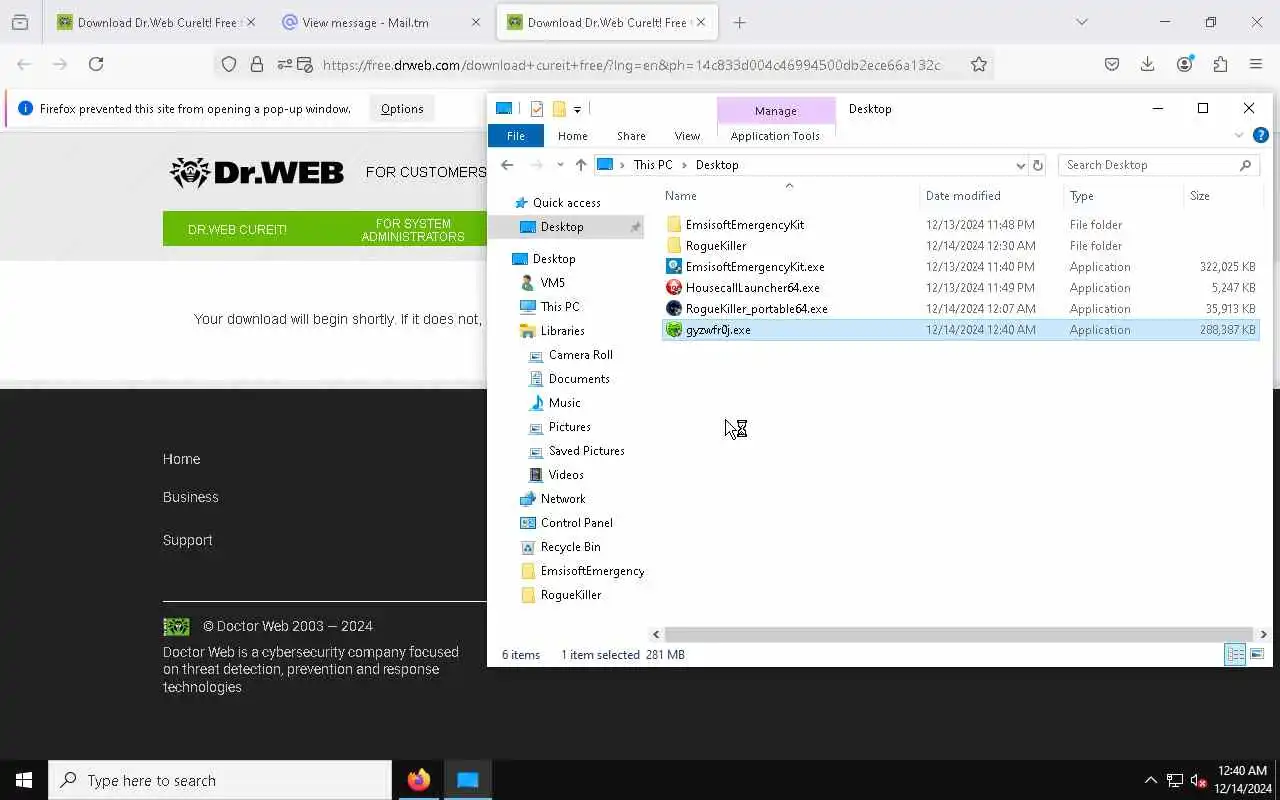
Task: Click the Firefox address bar URL
Action: tap(631, 64)
